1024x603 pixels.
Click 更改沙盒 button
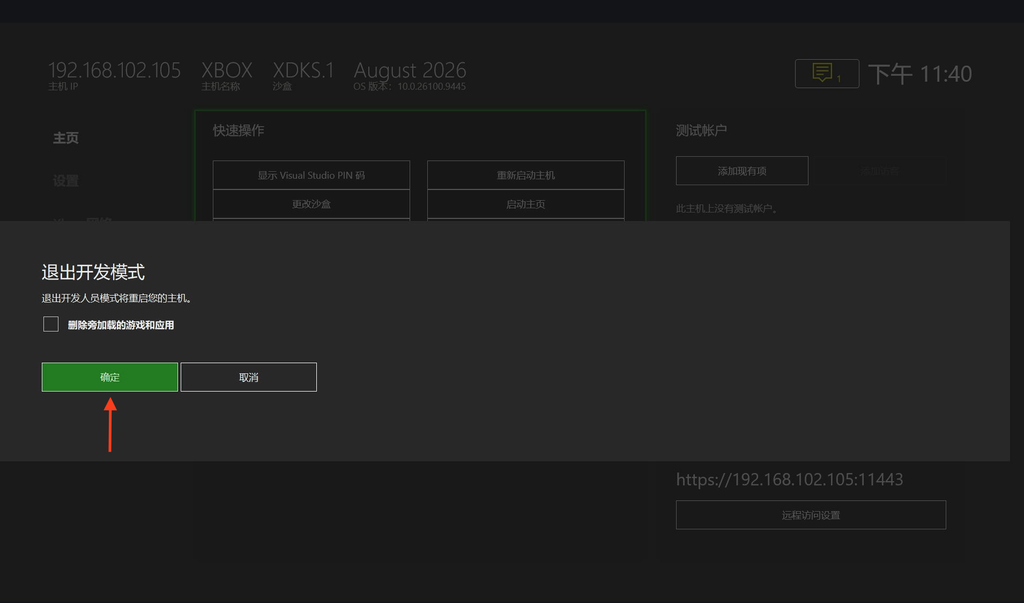tap(312, 204)
